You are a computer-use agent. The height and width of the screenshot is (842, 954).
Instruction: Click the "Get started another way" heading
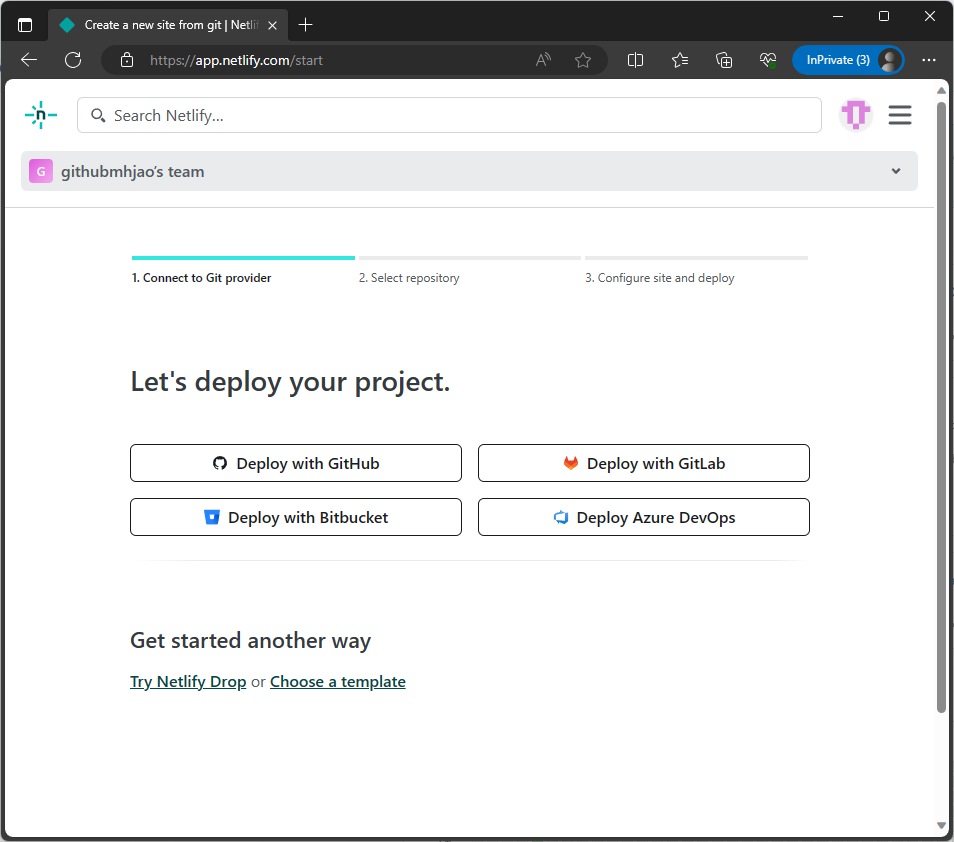tap(251, 641)
